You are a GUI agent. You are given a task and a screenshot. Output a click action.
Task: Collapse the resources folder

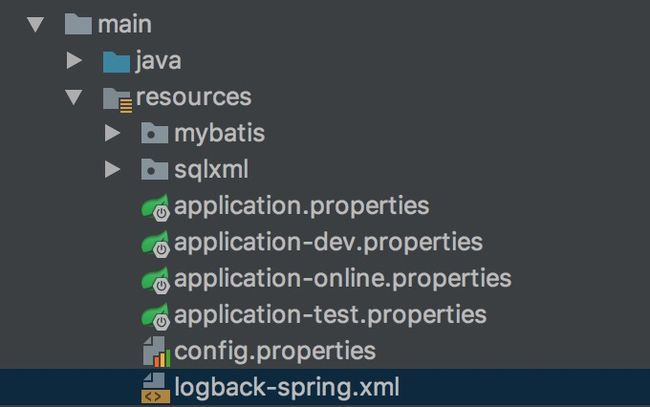(74, 97)
